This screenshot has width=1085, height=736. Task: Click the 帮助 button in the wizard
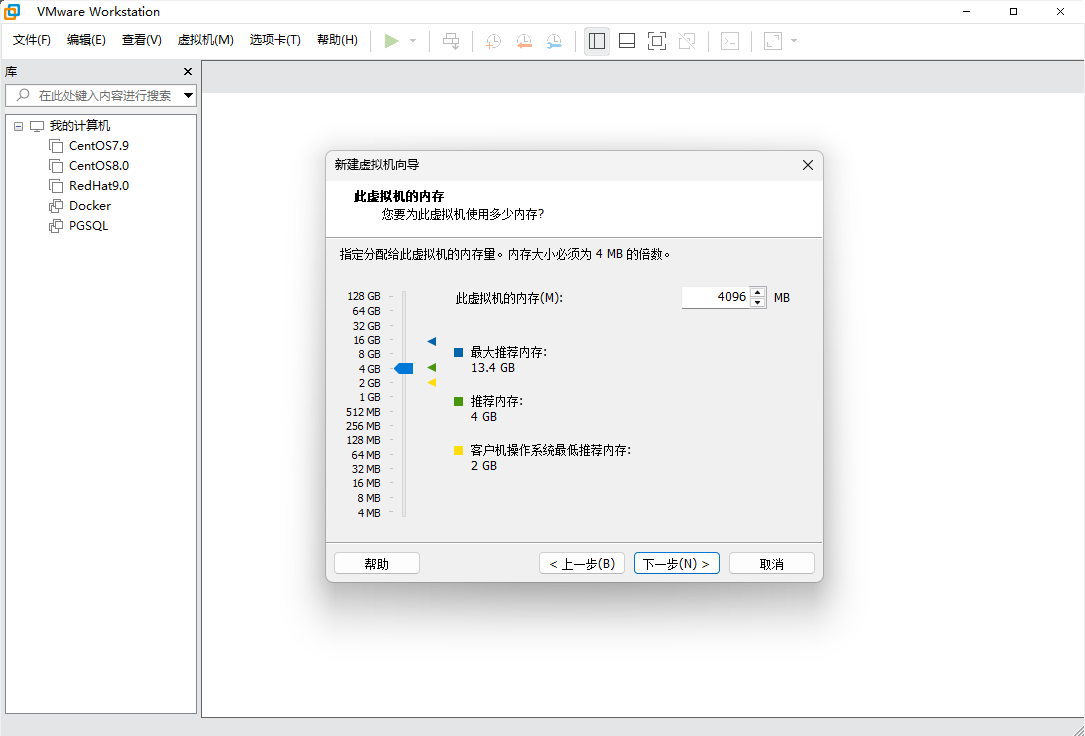pos(377,564)
